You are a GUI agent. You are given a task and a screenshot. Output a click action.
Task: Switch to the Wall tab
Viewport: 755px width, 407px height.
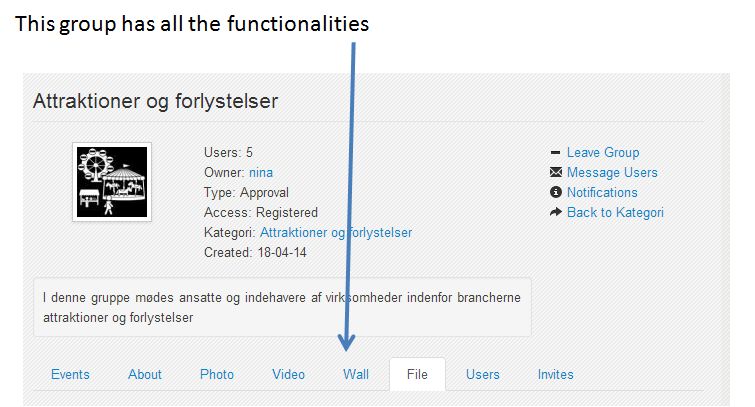point(356,374)
